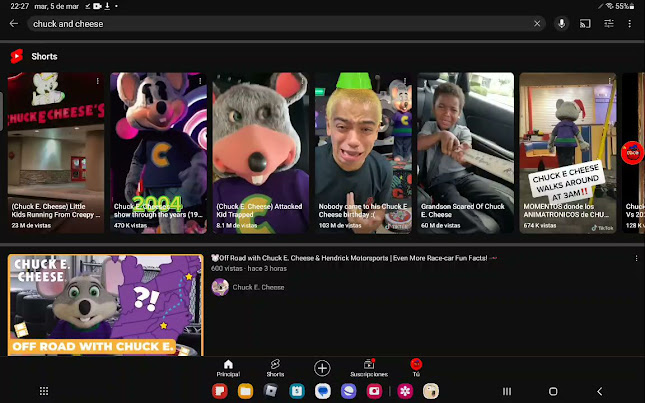Launch the red notes app in taskbar
The image size is (645, 403).
pos(220,391)
